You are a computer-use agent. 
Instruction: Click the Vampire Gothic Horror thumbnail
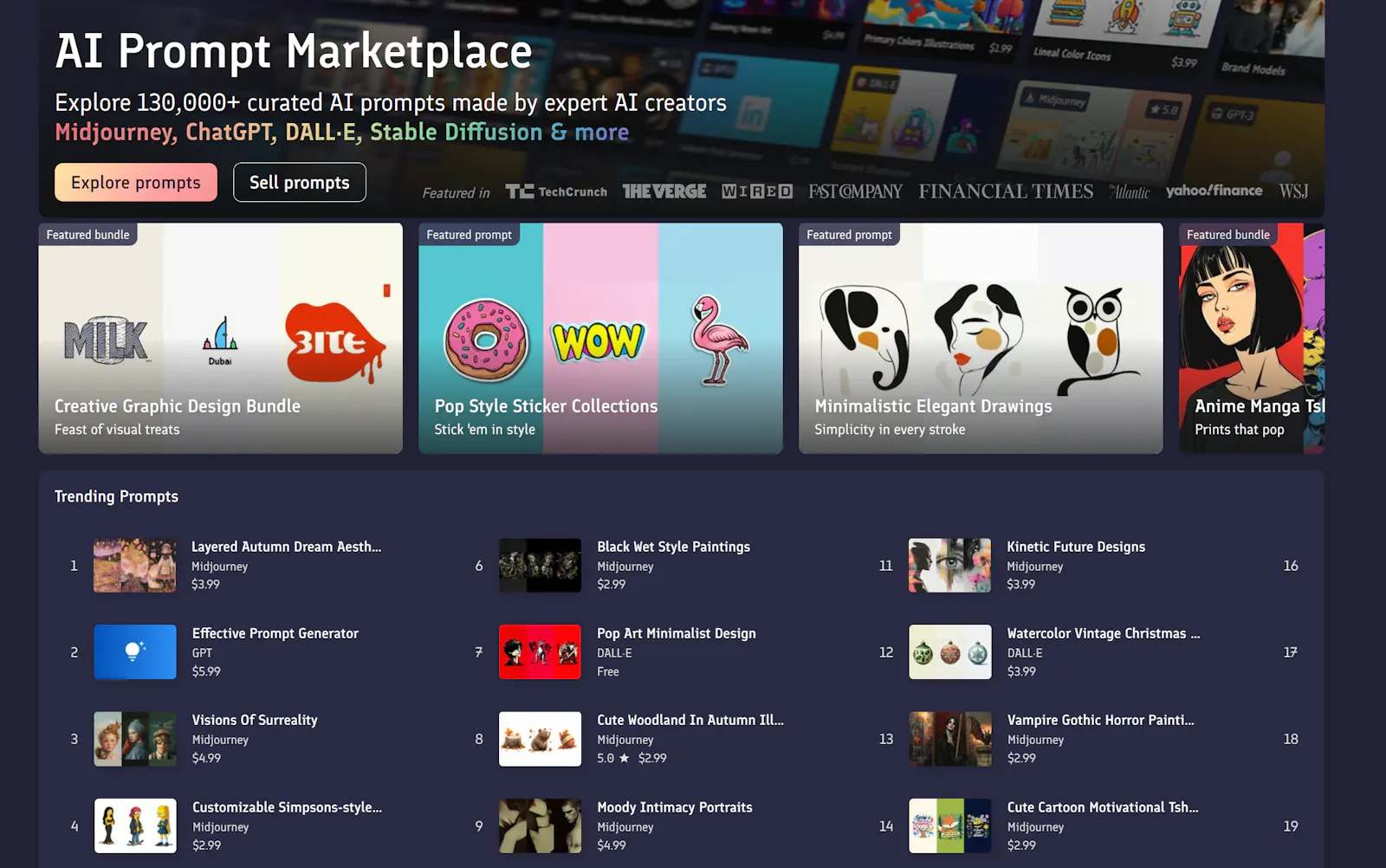pyautogui.click(x=949, y=739)
